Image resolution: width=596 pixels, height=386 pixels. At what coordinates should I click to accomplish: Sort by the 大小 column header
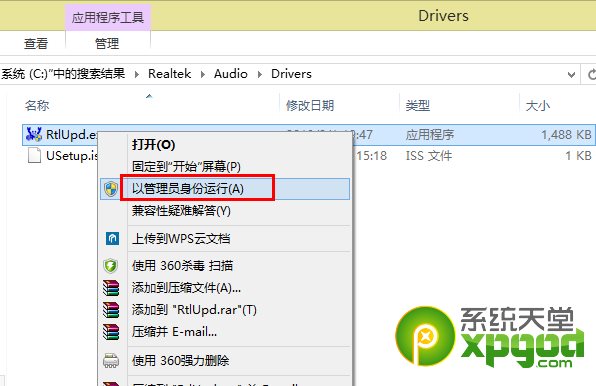click(x=537, y=105)
